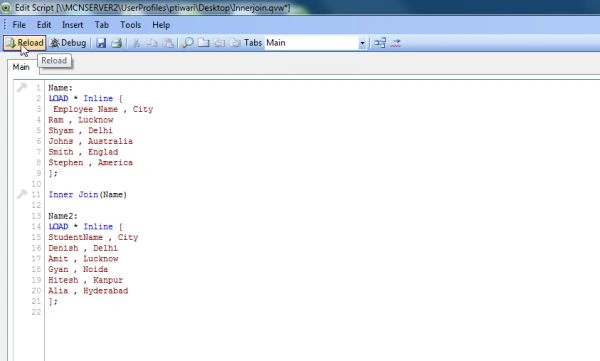Click line number 22 in the gutter
Viewport: 600px width, 361px height.
click(36, 312)
